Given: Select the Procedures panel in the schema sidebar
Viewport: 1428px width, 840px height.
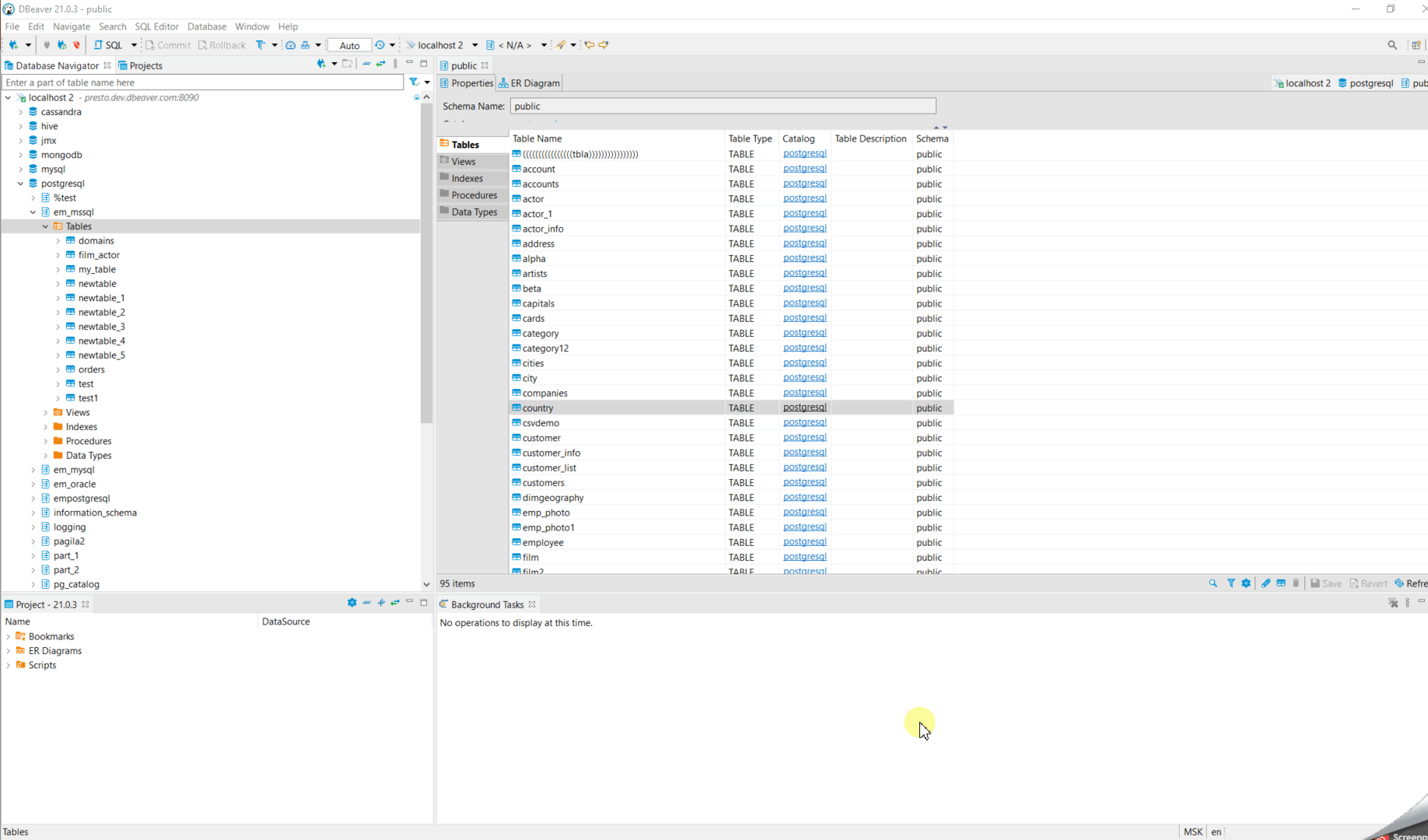Looking at the screenshot, I should pos(472,194).
